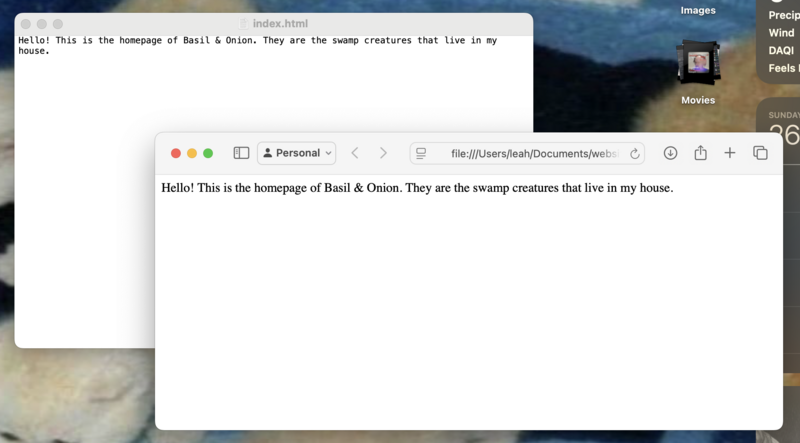Image resolution: width=800 pixels, height=443 pixels.
Task: Show the tab overview
Action: [760, 153]
